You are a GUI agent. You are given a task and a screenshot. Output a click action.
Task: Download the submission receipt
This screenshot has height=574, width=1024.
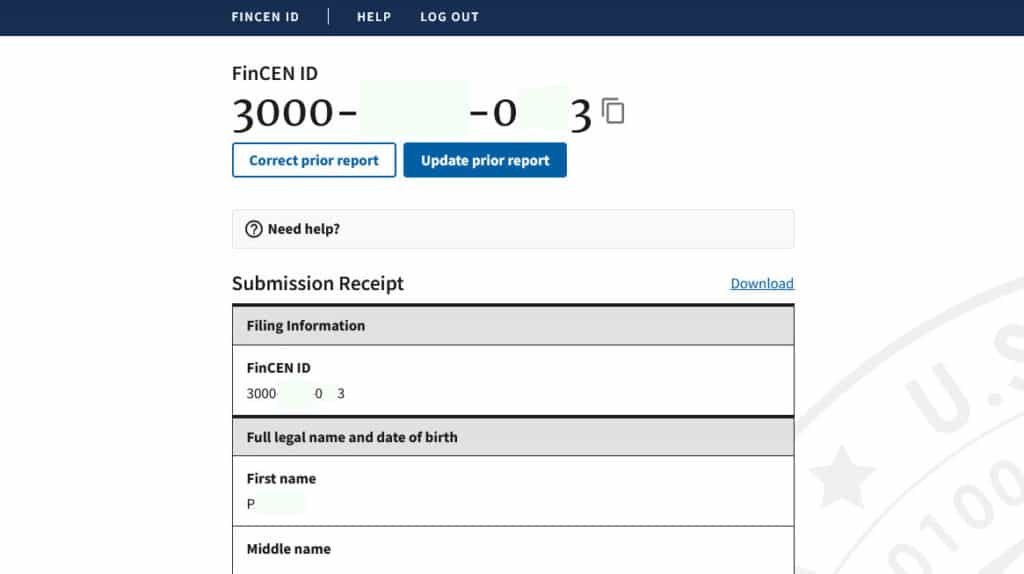(762, 284)
